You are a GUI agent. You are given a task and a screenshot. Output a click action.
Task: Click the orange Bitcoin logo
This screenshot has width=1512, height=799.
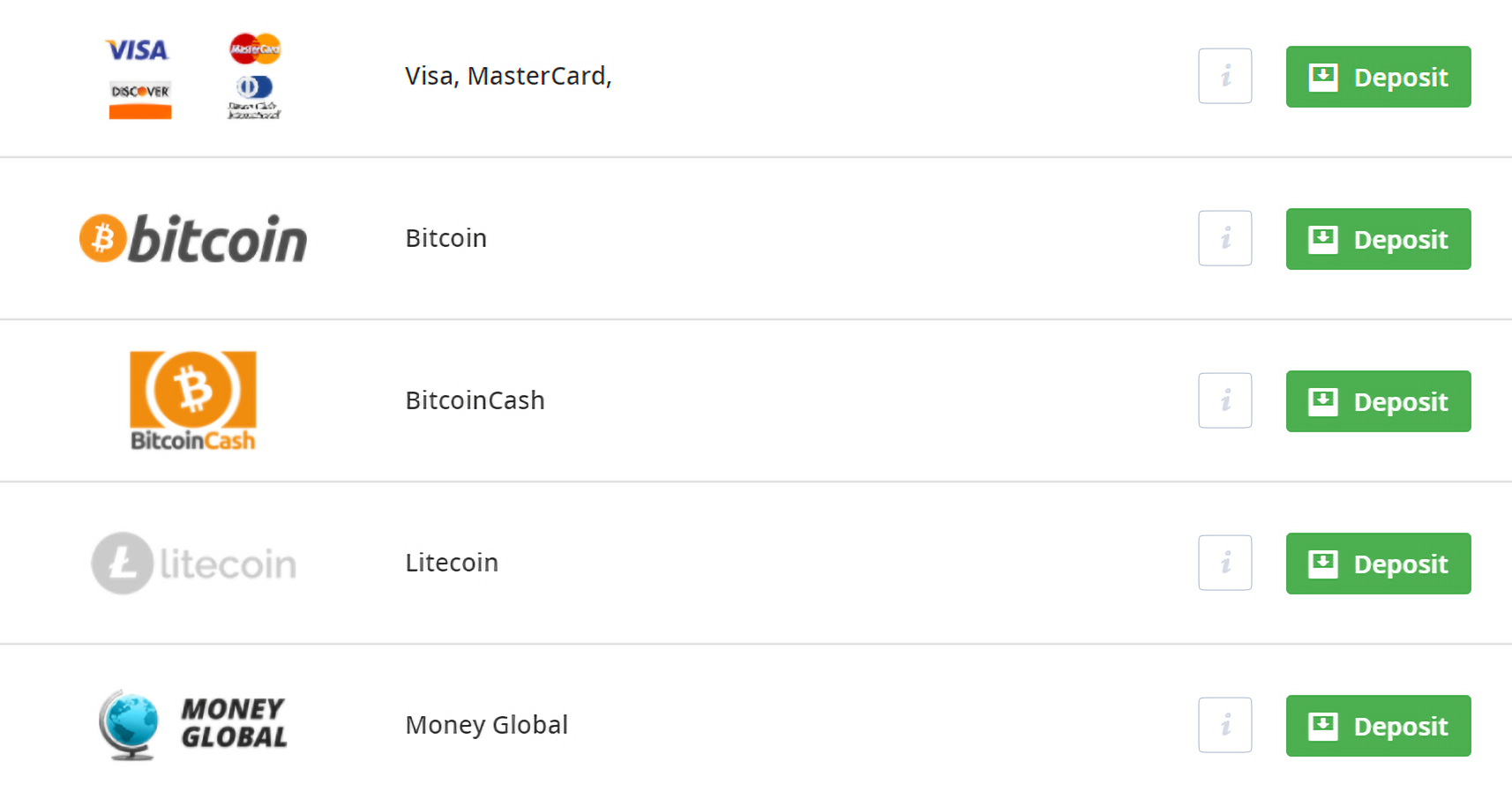click(193, 238)
